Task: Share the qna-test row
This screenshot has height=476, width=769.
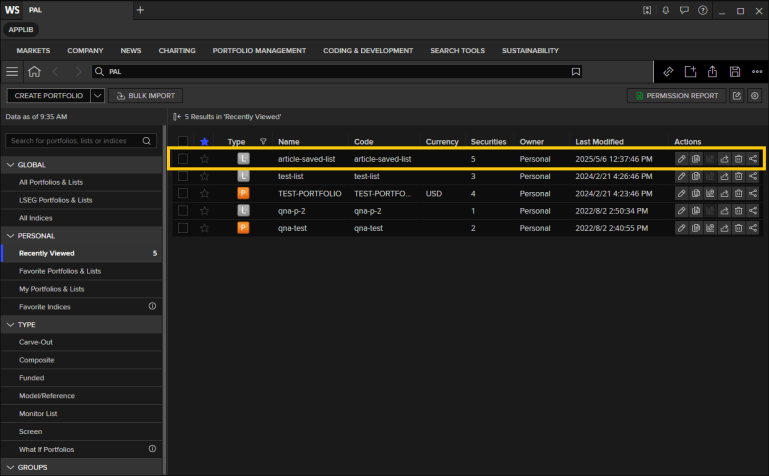Action: pos(753,228)
